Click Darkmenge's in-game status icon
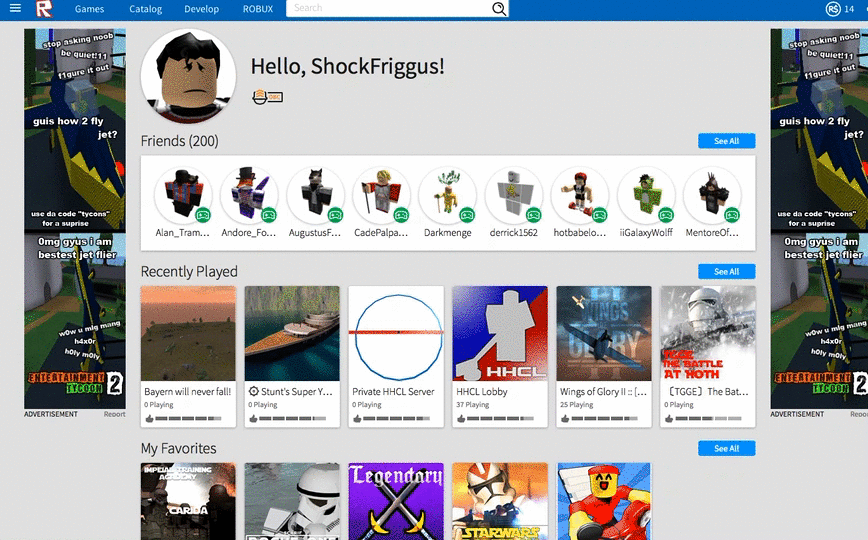868x540 pixels. (x=467, y=215)
